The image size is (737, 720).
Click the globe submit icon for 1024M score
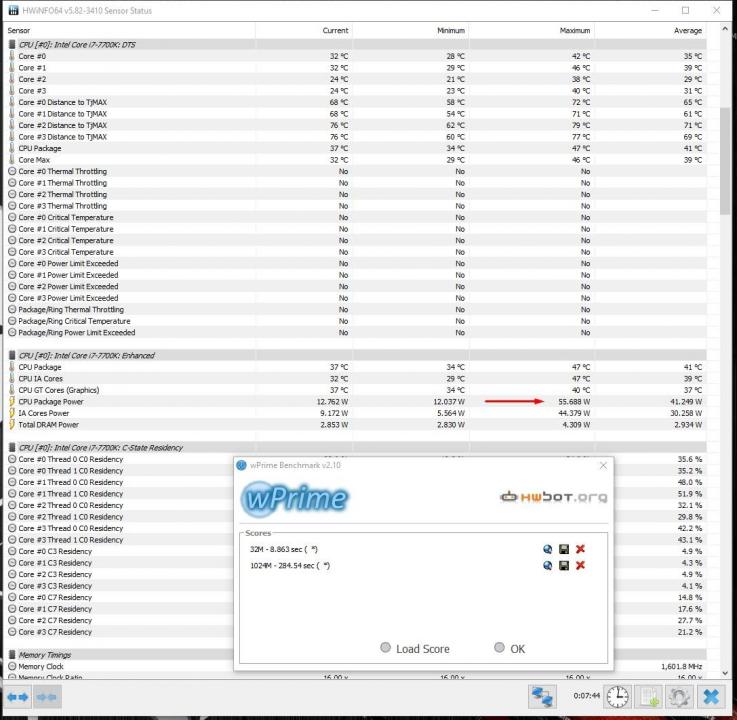547,565
